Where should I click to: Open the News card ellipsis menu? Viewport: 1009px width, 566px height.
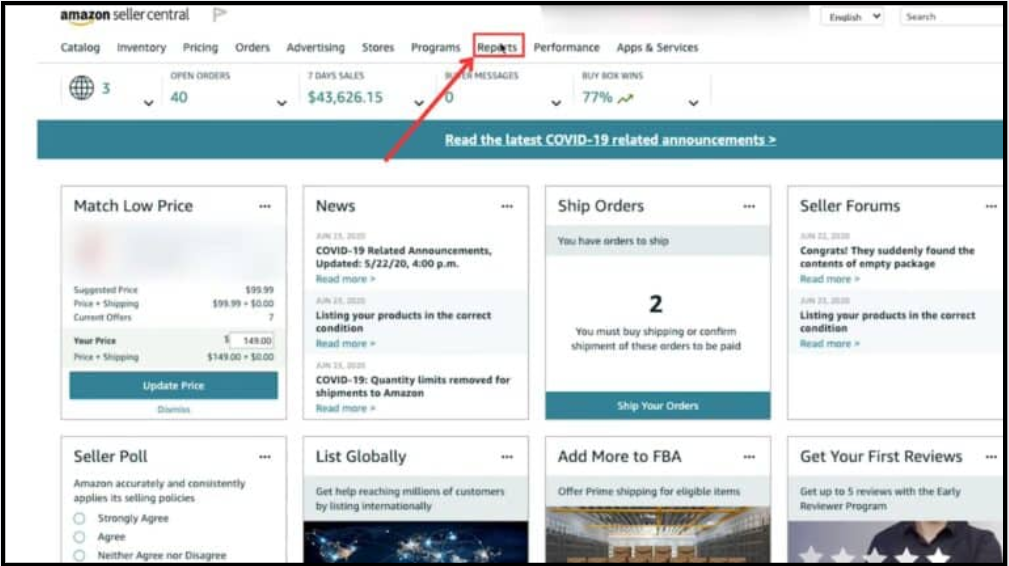(x=507, y=206)
